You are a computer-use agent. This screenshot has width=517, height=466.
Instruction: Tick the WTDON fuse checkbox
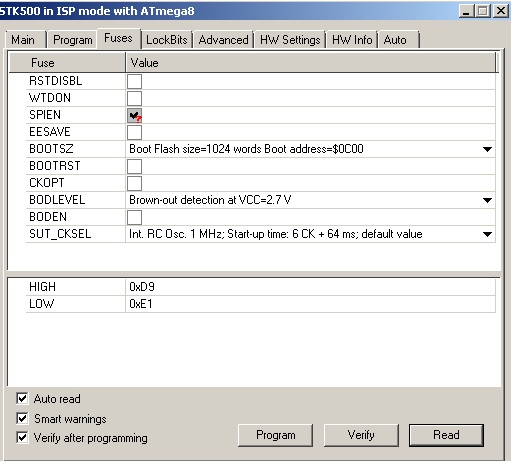coord(134,98)
